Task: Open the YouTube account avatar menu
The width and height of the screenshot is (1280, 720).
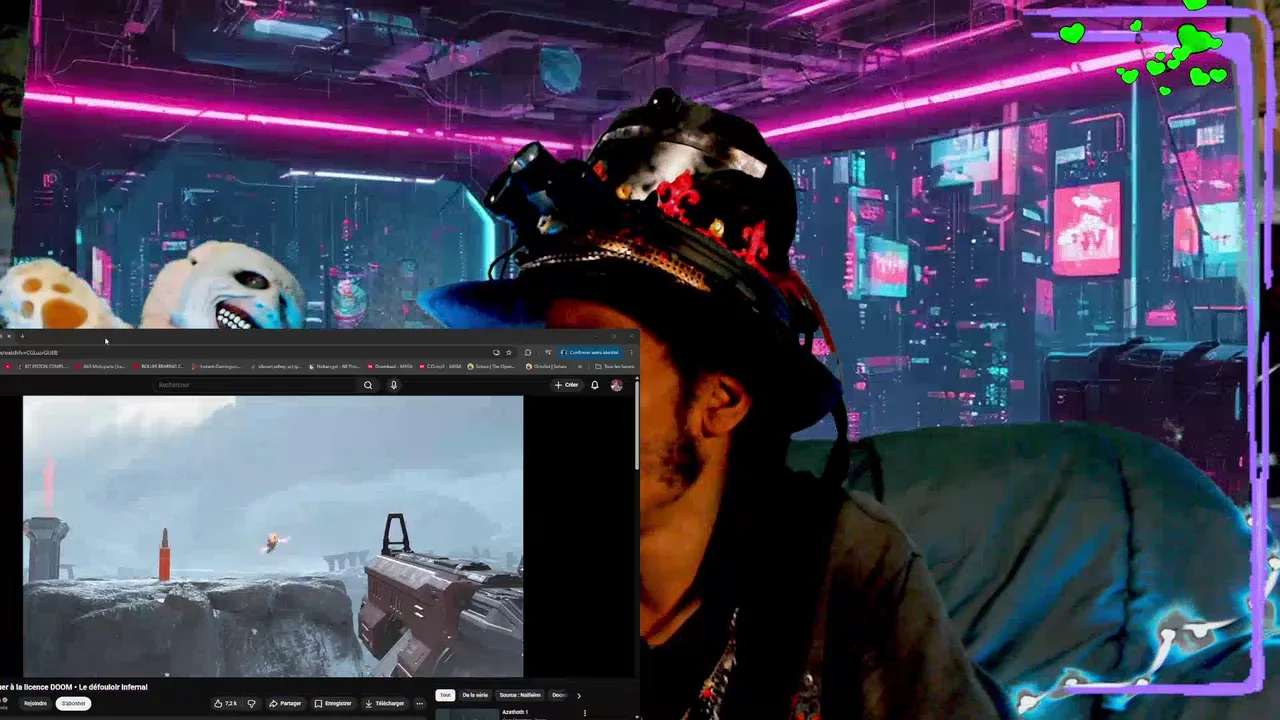Action: pyautogui.click(x=617, y=385)
